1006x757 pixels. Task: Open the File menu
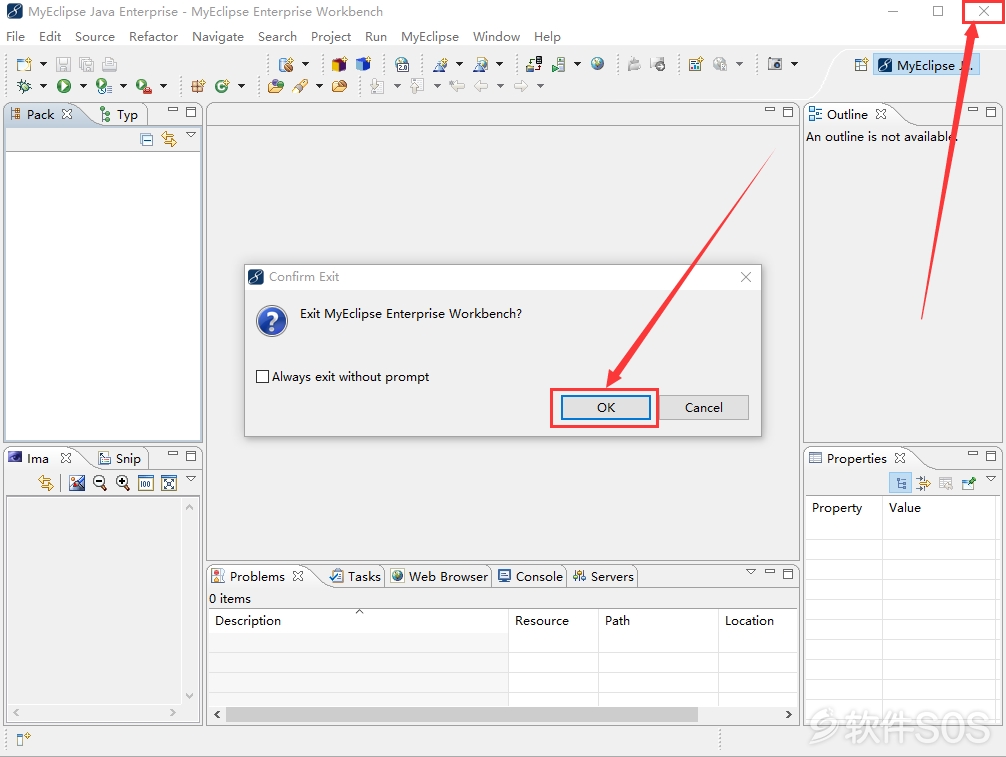(15, 37)
